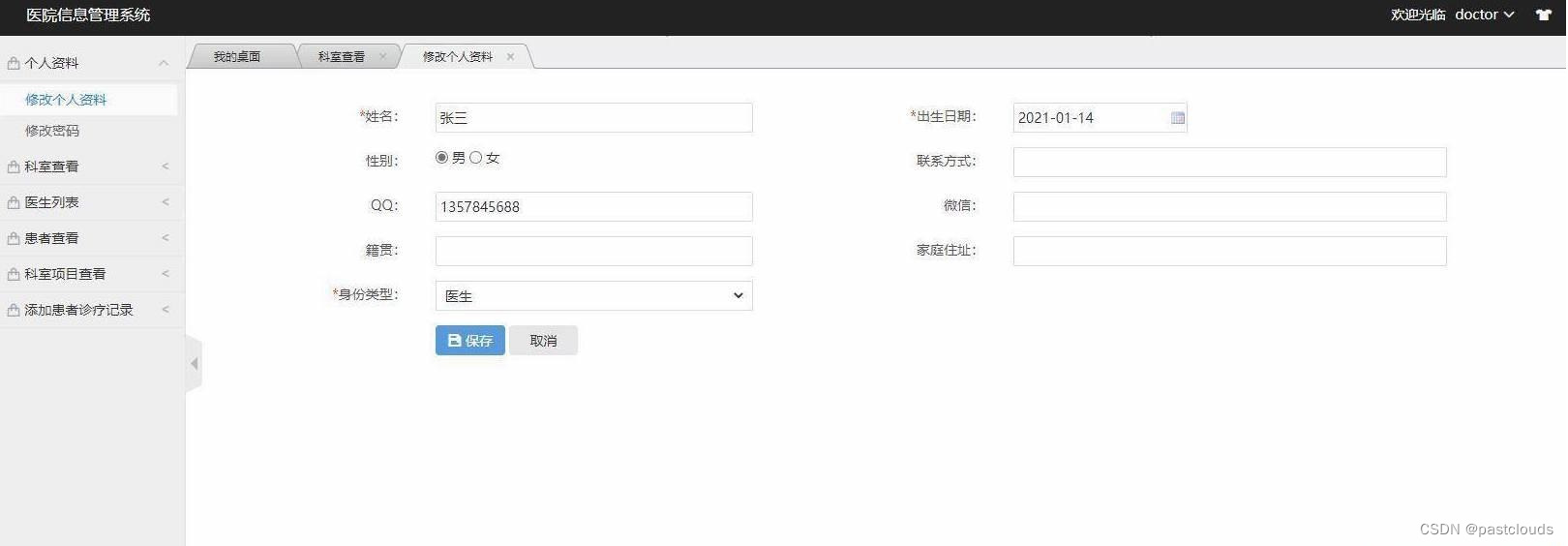Open calendar picker for 出生日期
The height and width of the screenshot is (546, 1568).
click(1177, 118)
